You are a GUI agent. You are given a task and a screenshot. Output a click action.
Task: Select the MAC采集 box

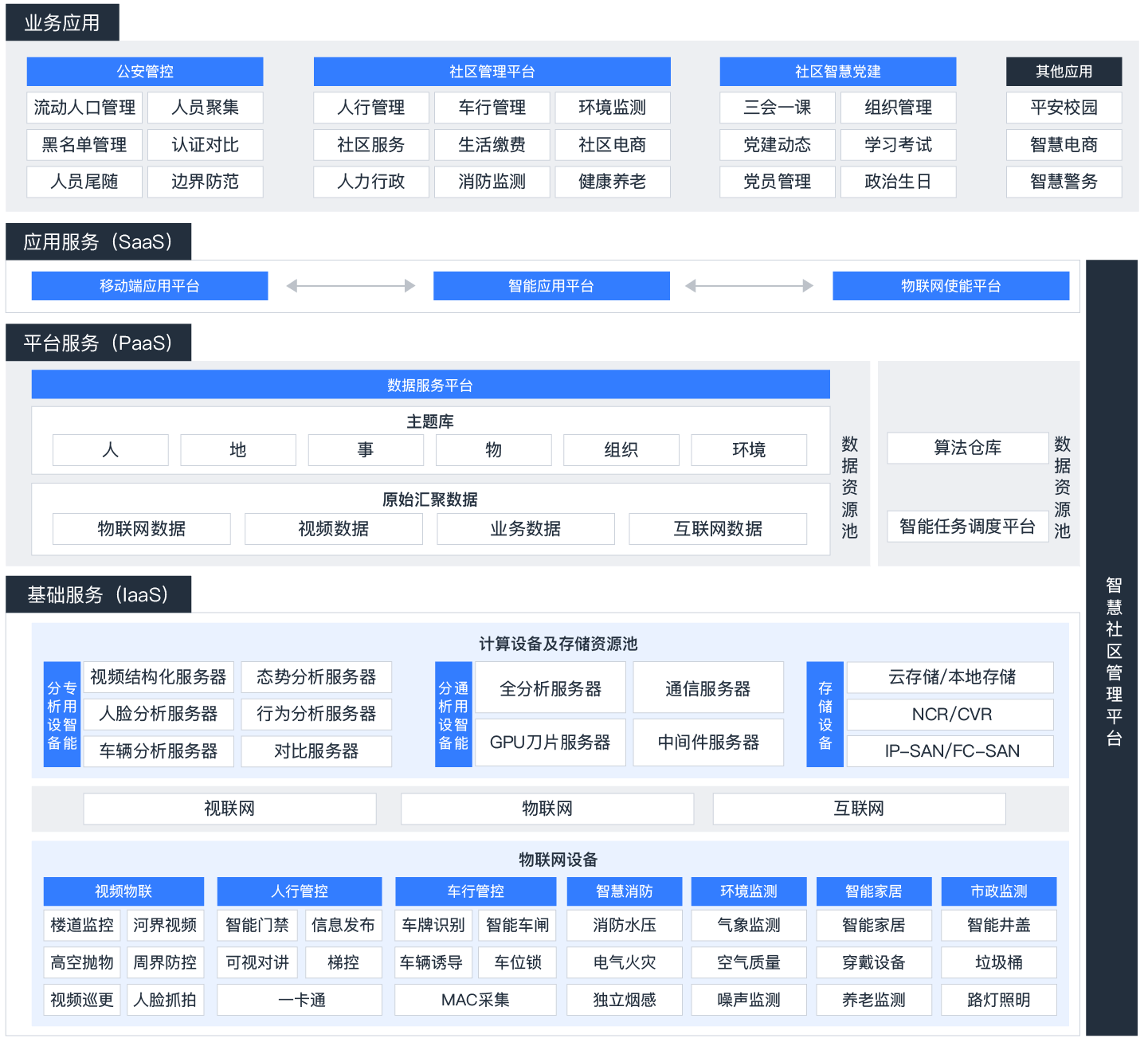[x=476, y=1000]
